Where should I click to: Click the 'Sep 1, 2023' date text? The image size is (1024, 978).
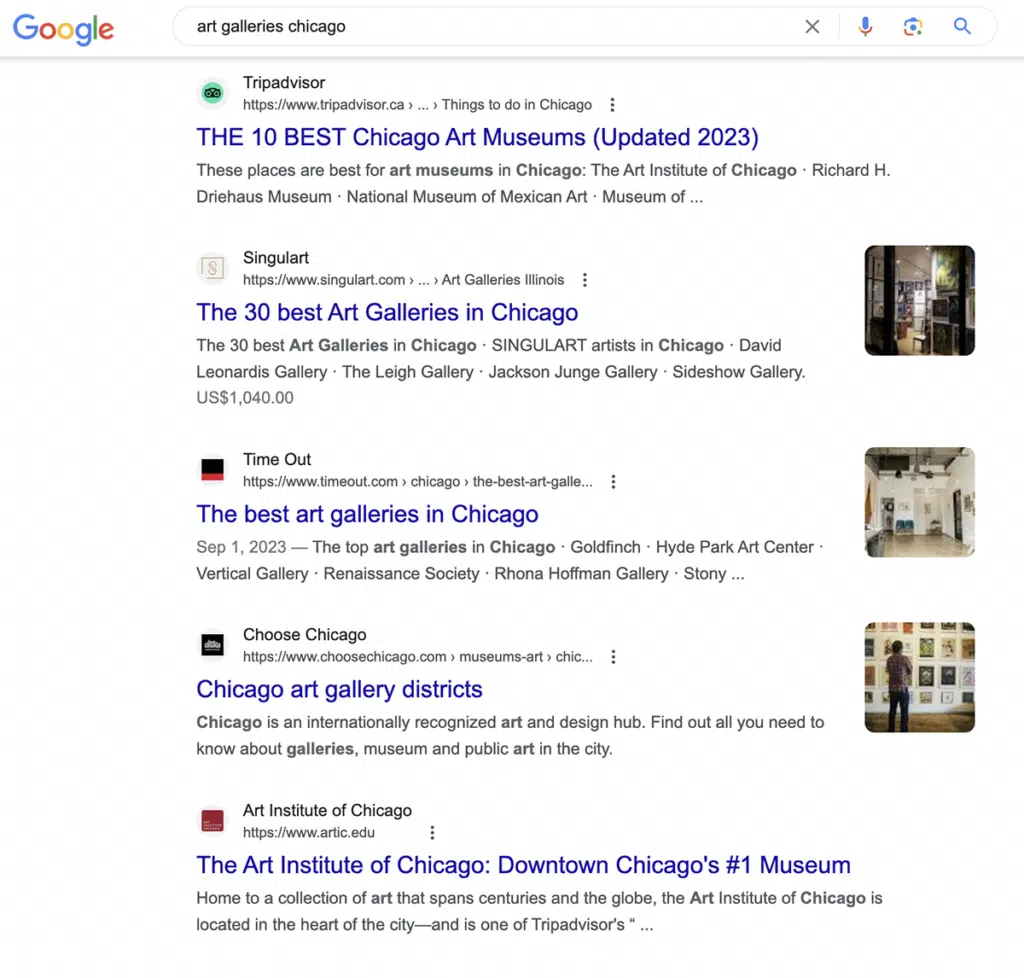pyautogui.click(x=241, y=547)
